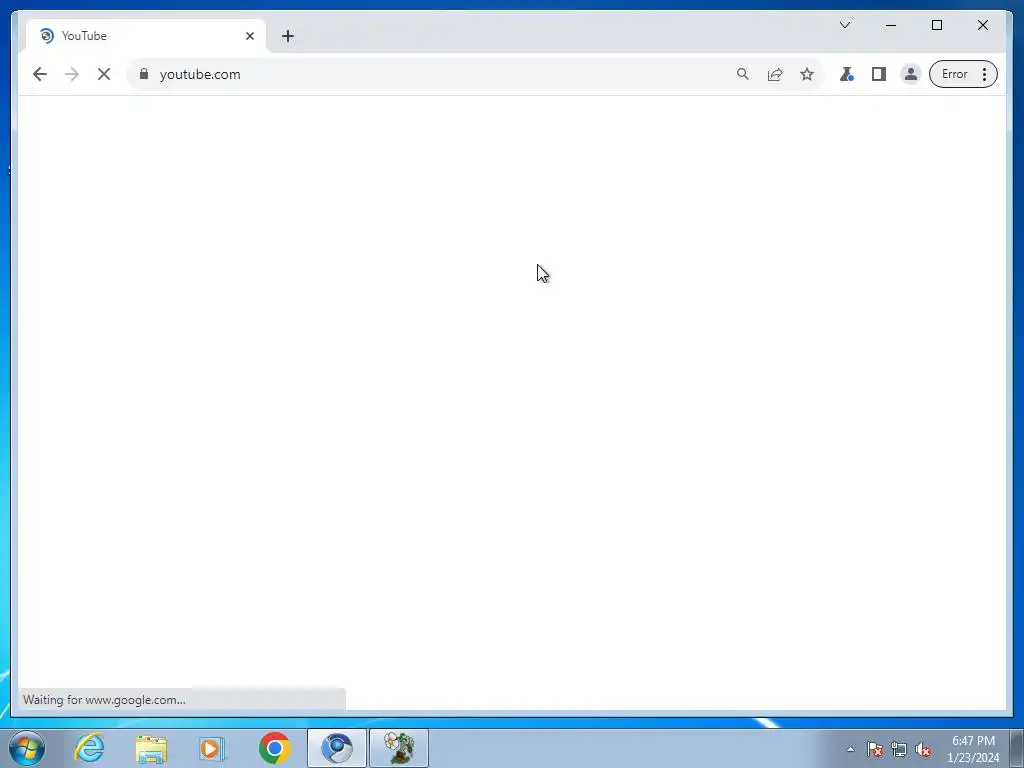Launch Windows Media Player
Image resolution: width=1024 pixels, height=768 pixels.
pyautogui.click(x=212, y=748)
